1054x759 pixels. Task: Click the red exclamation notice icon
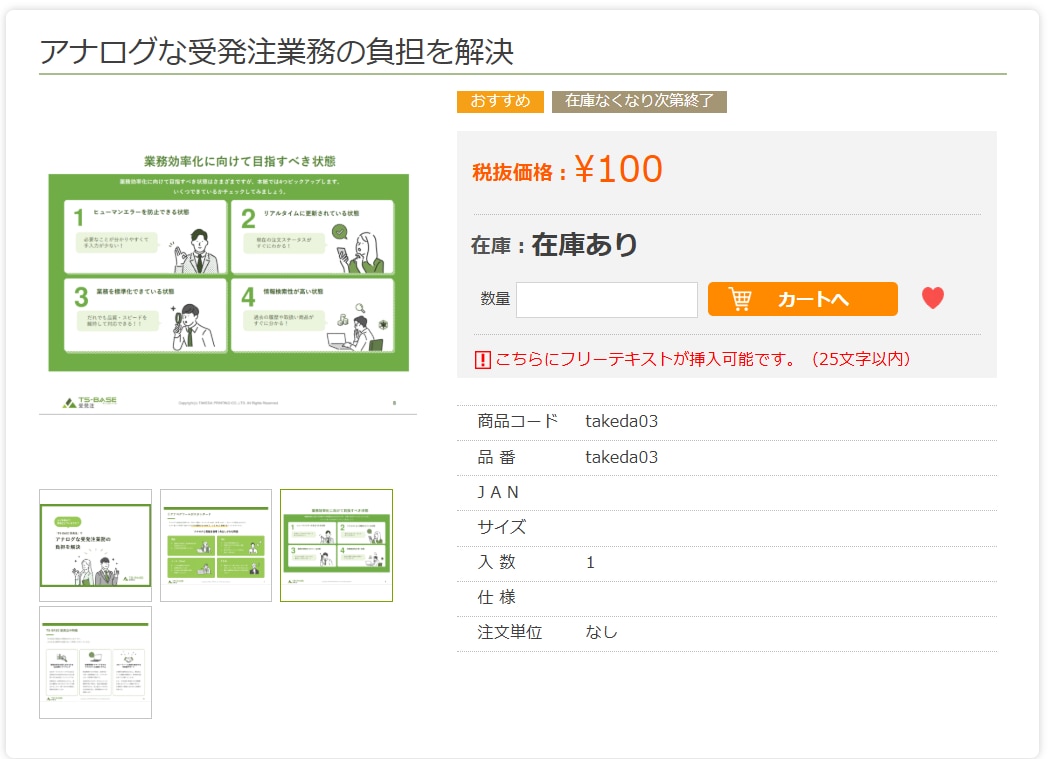pyautogui.click(x=482, y=359)
